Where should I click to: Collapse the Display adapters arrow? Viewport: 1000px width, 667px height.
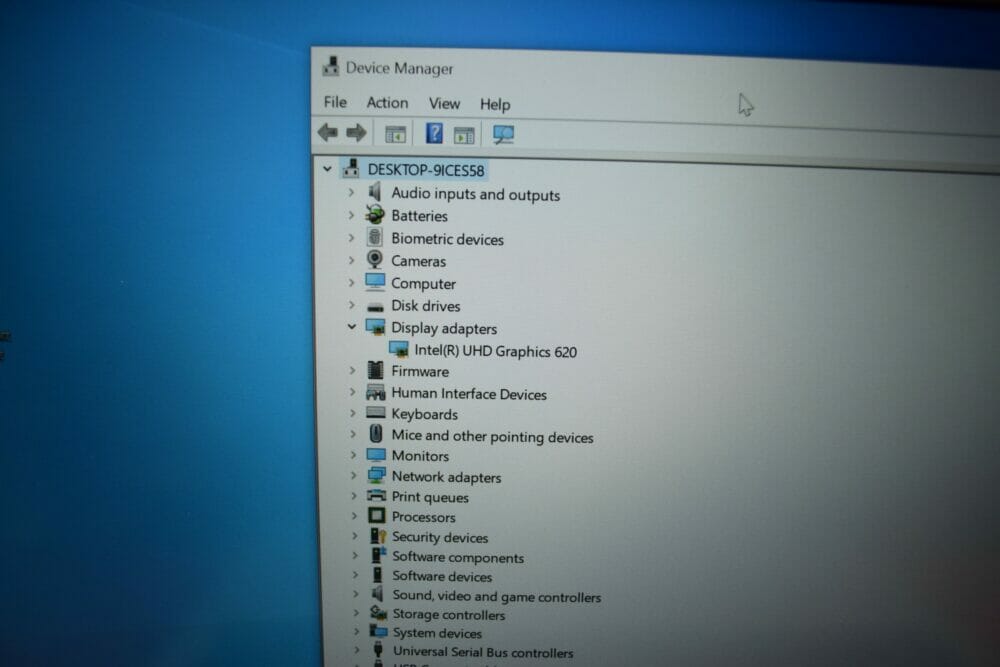tap(351, 326)
